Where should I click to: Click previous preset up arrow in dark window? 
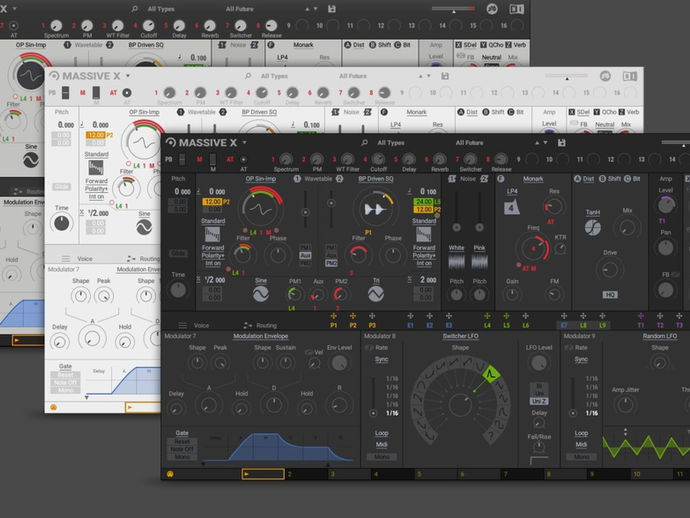click(536, 143)
